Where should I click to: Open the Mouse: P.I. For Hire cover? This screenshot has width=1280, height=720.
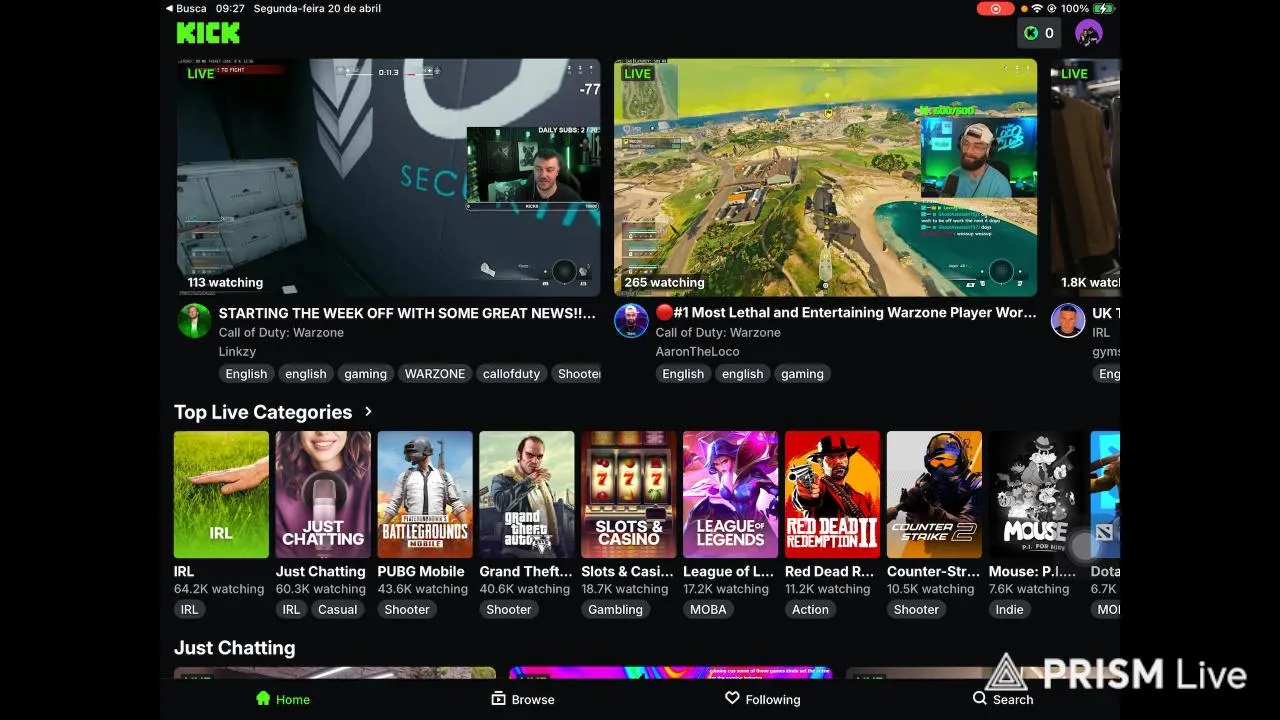(x=1036, y=494)
